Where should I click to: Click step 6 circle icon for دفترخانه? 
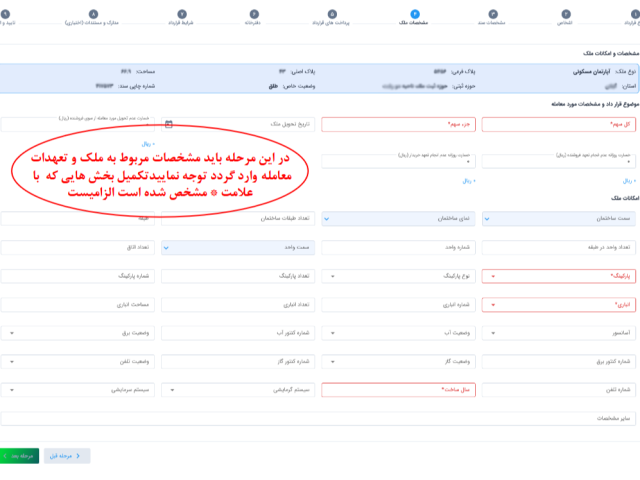tap(253, 13)
